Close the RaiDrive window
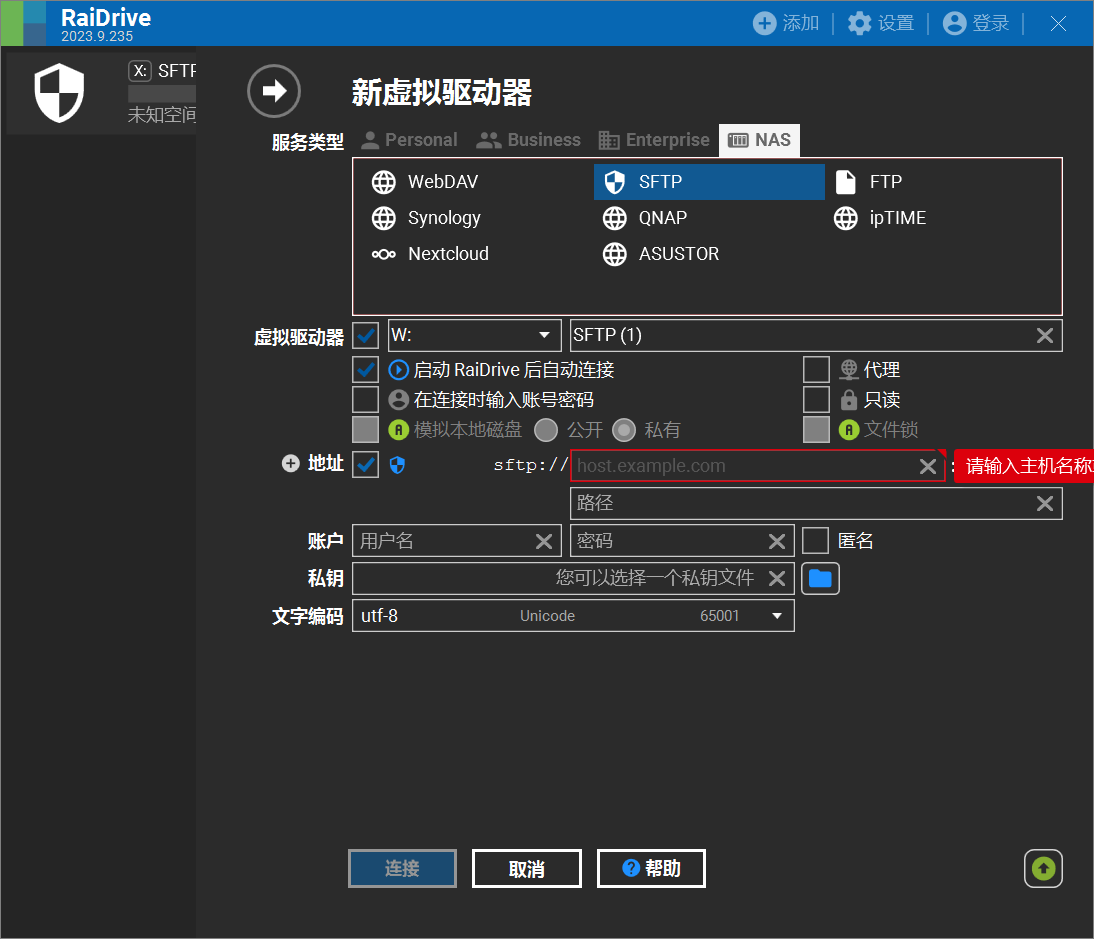Viewport: 1094px width, 939px height. click(x=1058, y=24)
